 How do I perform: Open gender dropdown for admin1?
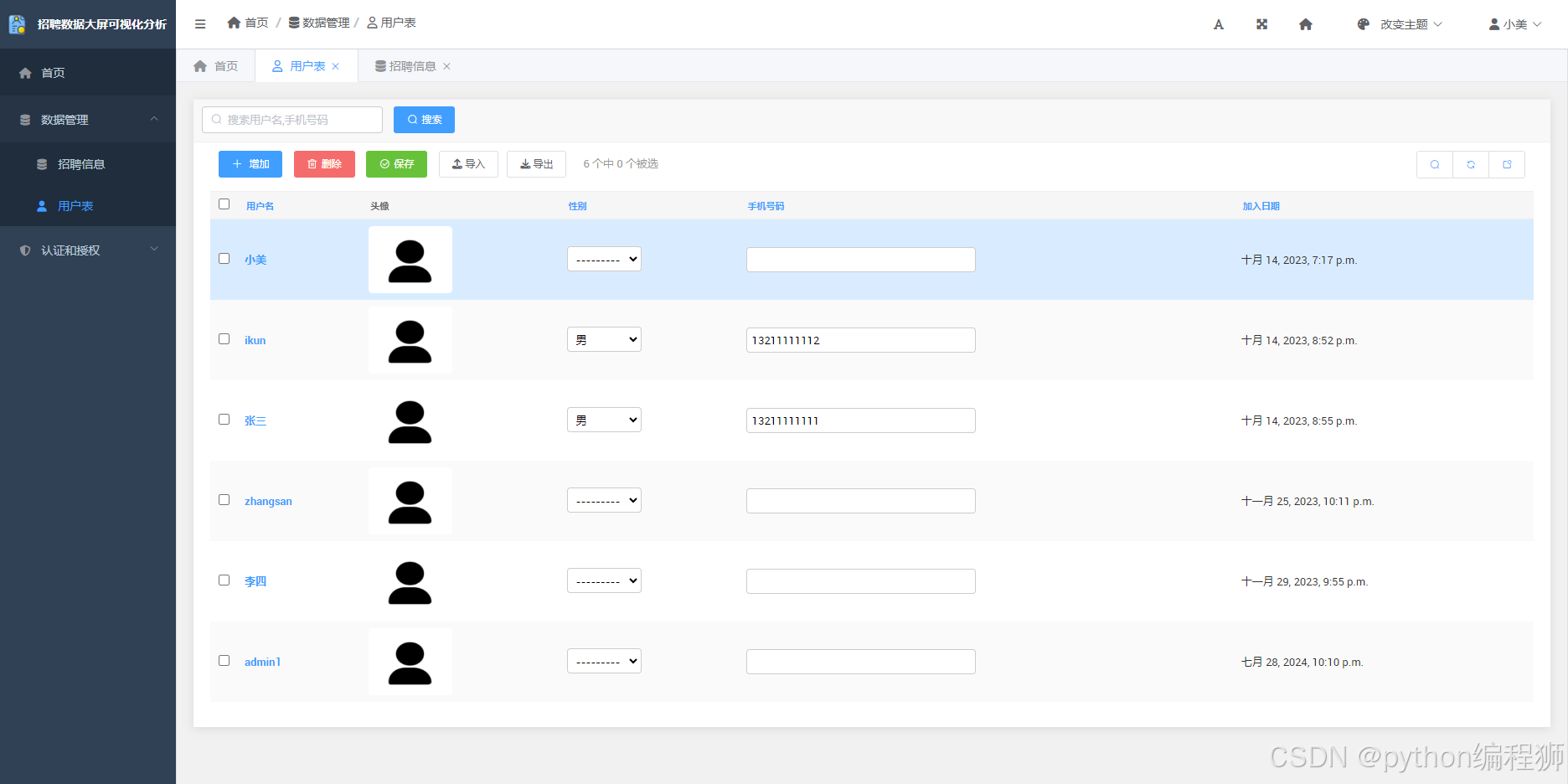tap(604, 661)
